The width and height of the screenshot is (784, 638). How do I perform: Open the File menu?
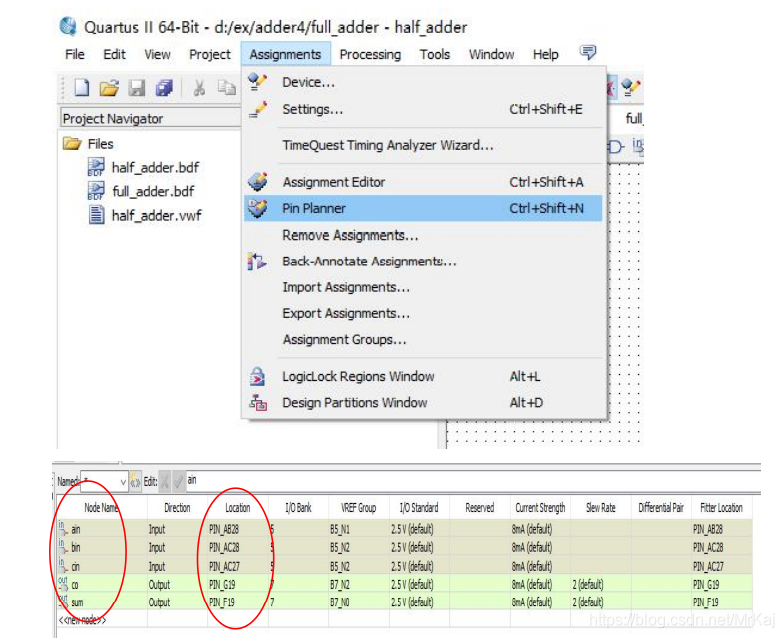pos(74,54)
